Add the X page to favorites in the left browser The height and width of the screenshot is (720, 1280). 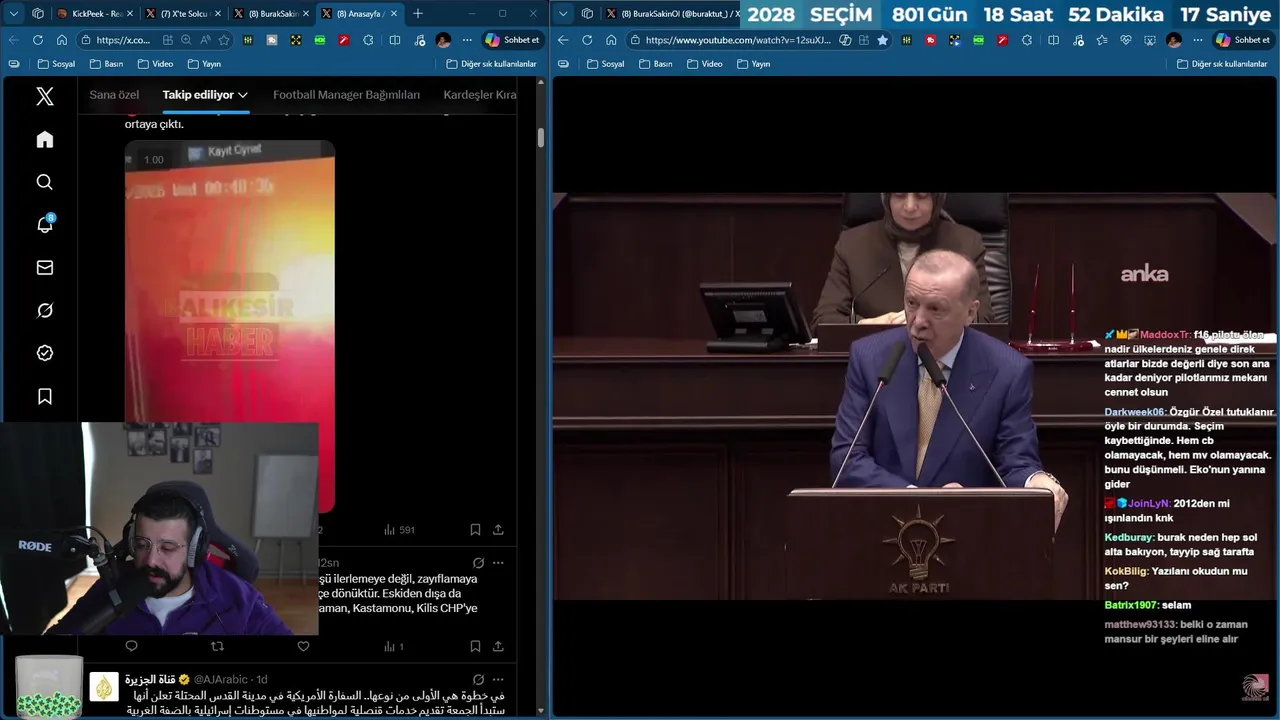pos(224,40)
